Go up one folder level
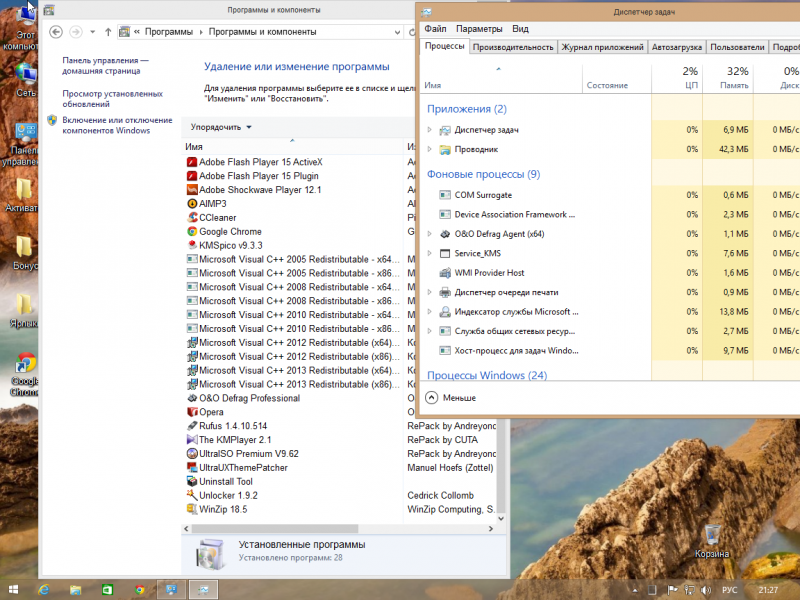This screenshot has height=600, width=800. coord(108,32)
